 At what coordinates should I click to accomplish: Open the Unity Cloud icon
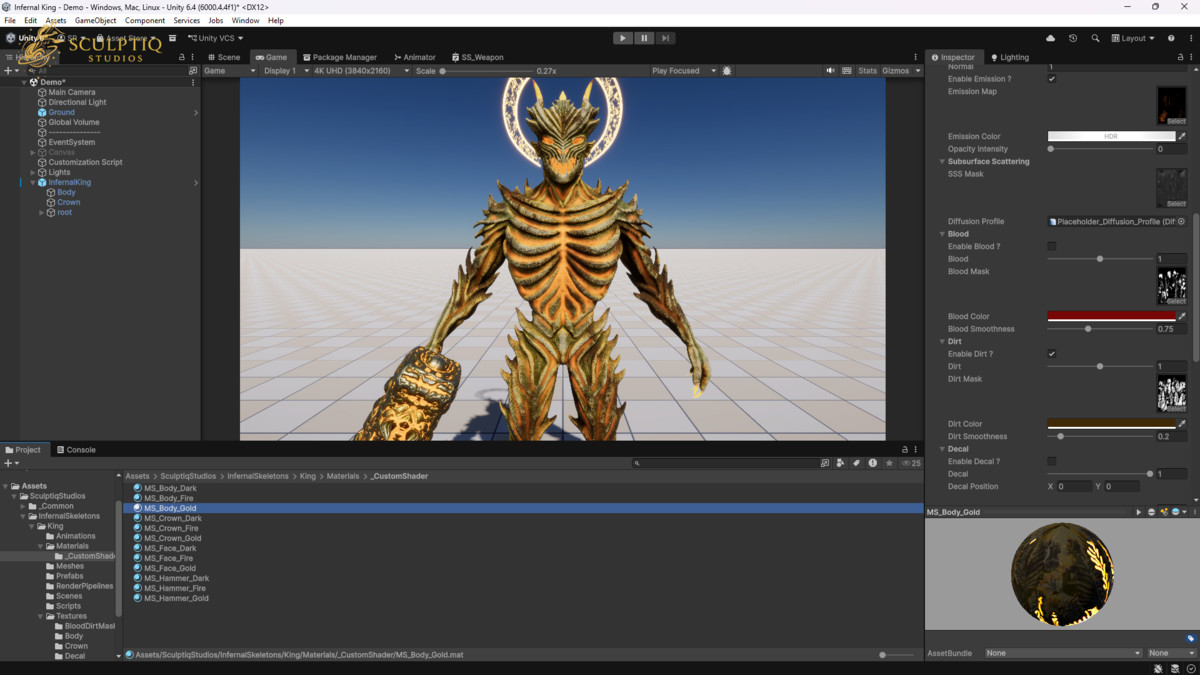[x=1050, y=38]
